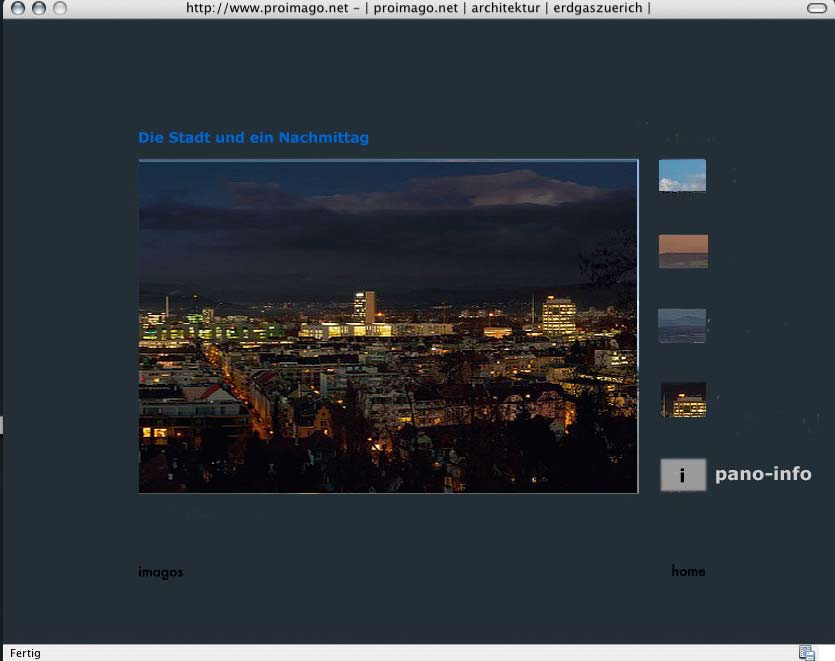Follow the home link
835x661 pixels.
click(688, 571)
